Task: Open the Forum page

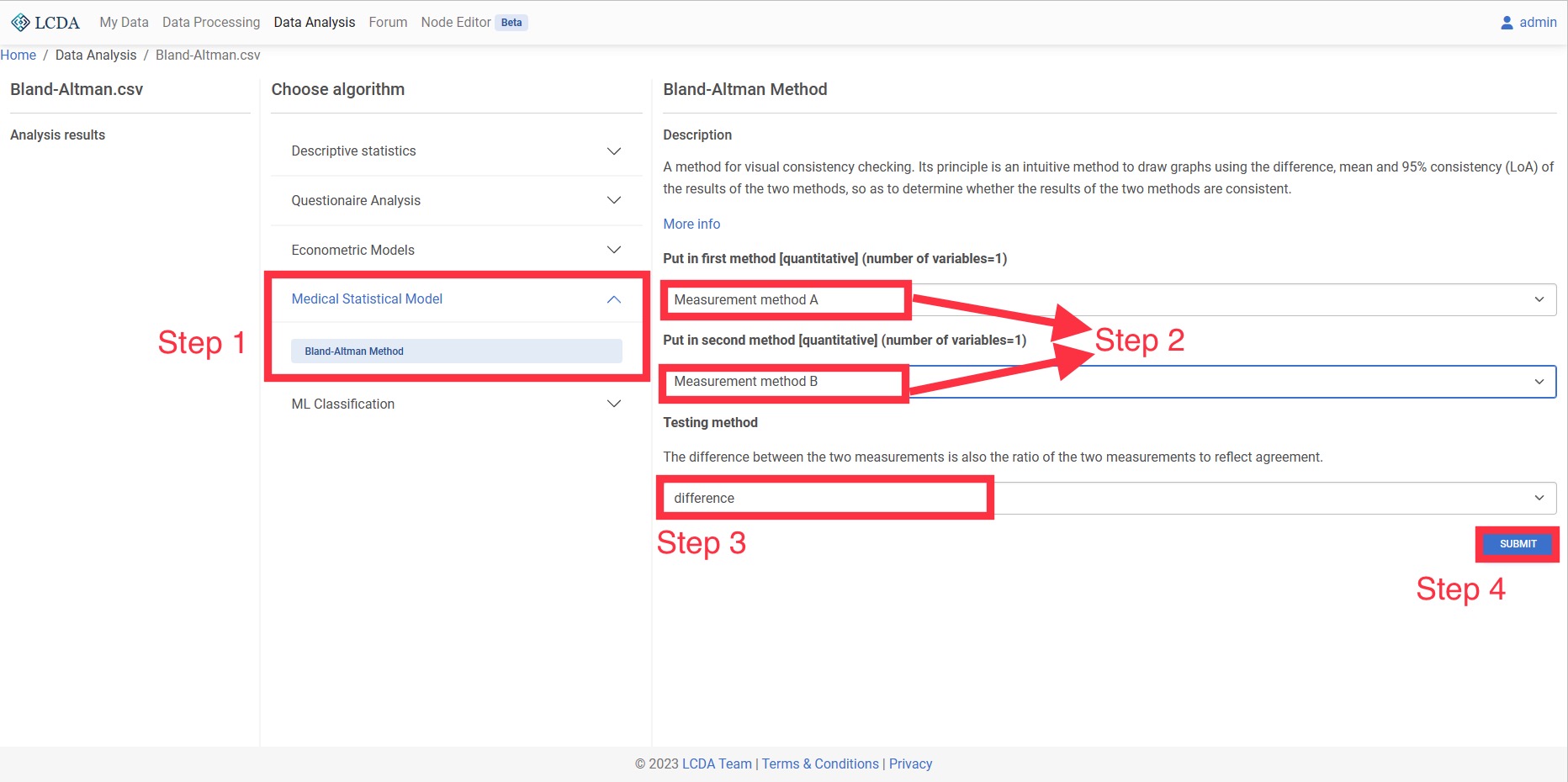Action: [x=388, y=23]
